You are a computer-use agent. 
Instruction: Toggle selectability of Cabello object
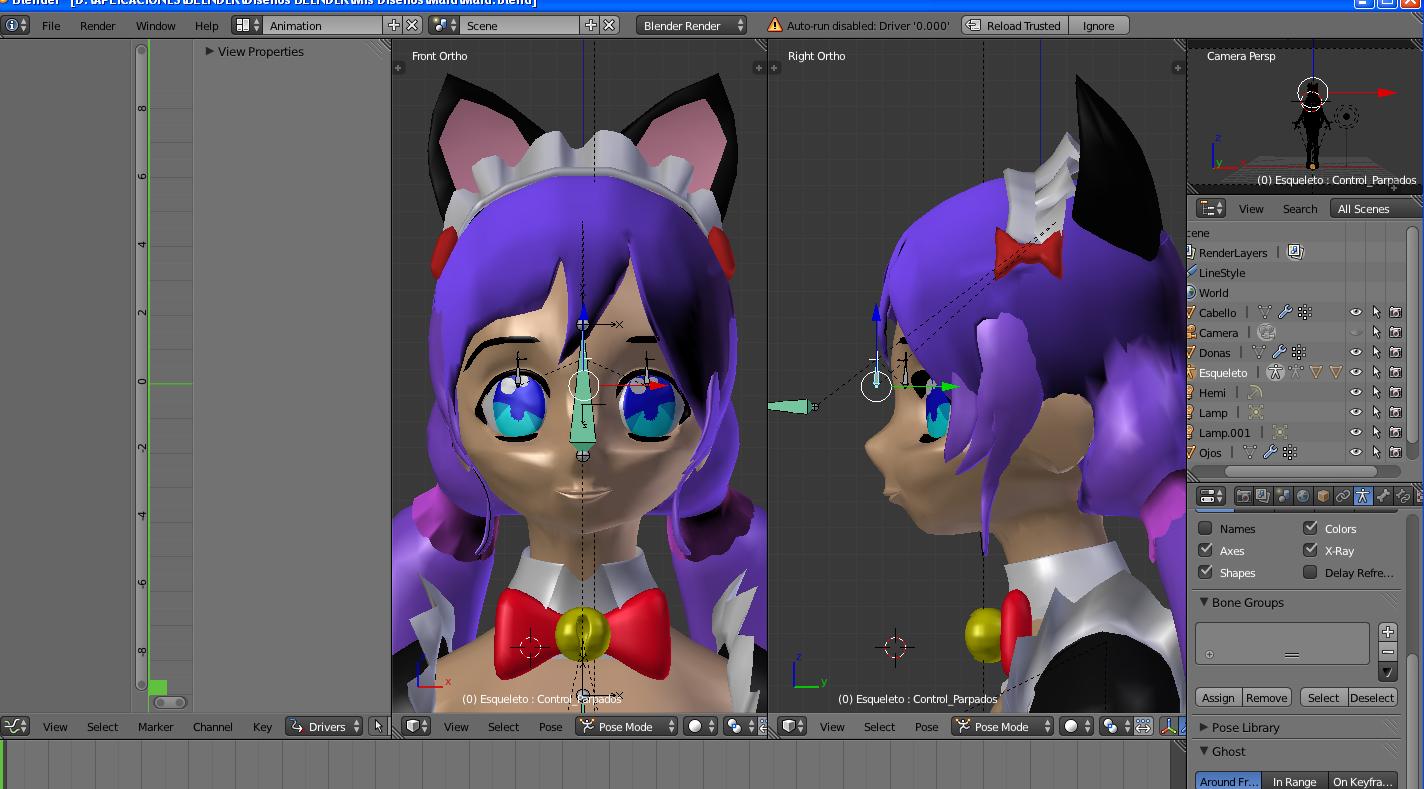(1376, 313)
